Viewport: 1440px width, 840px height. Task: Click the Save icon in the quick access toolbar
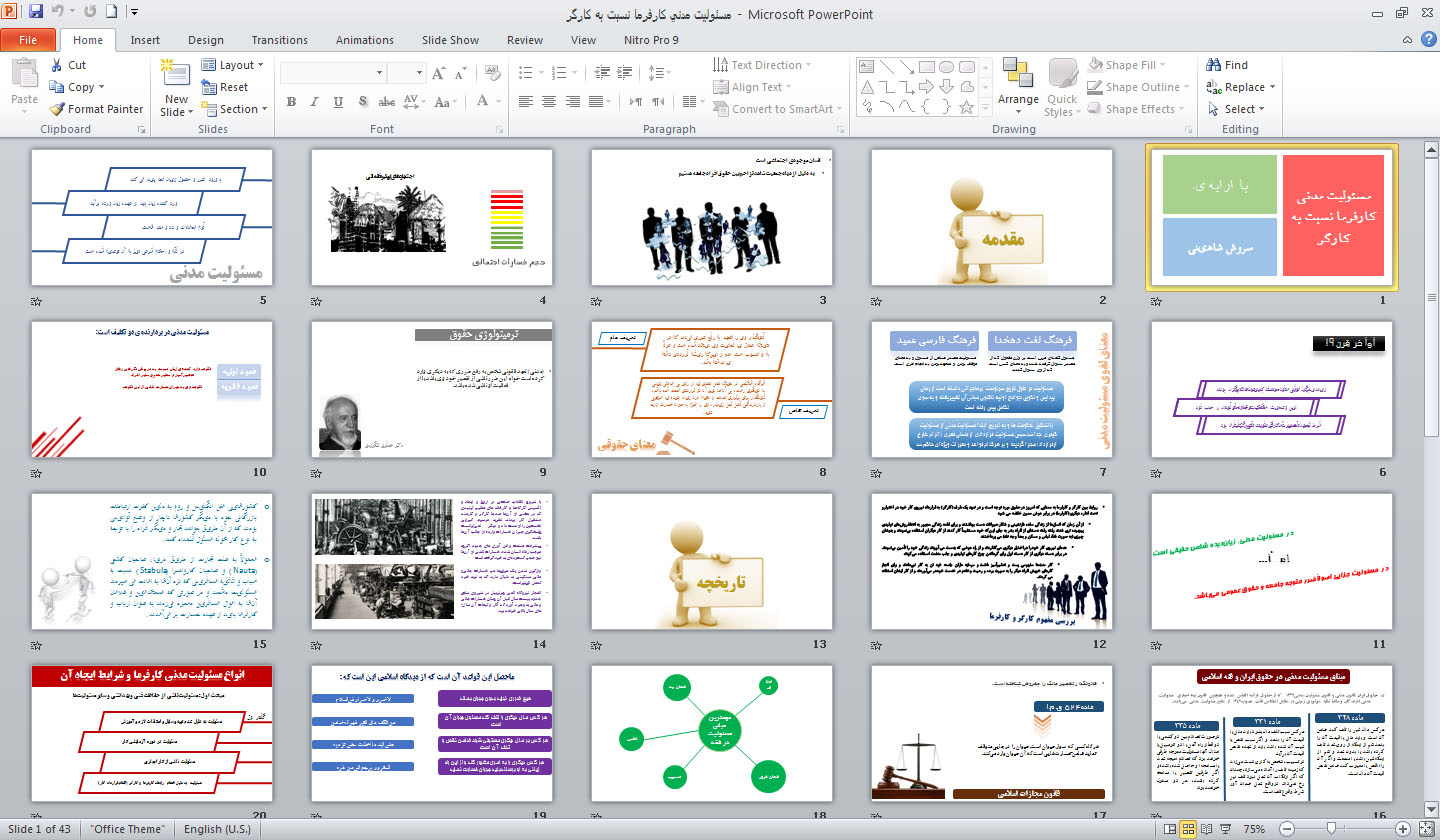(36, 13)
